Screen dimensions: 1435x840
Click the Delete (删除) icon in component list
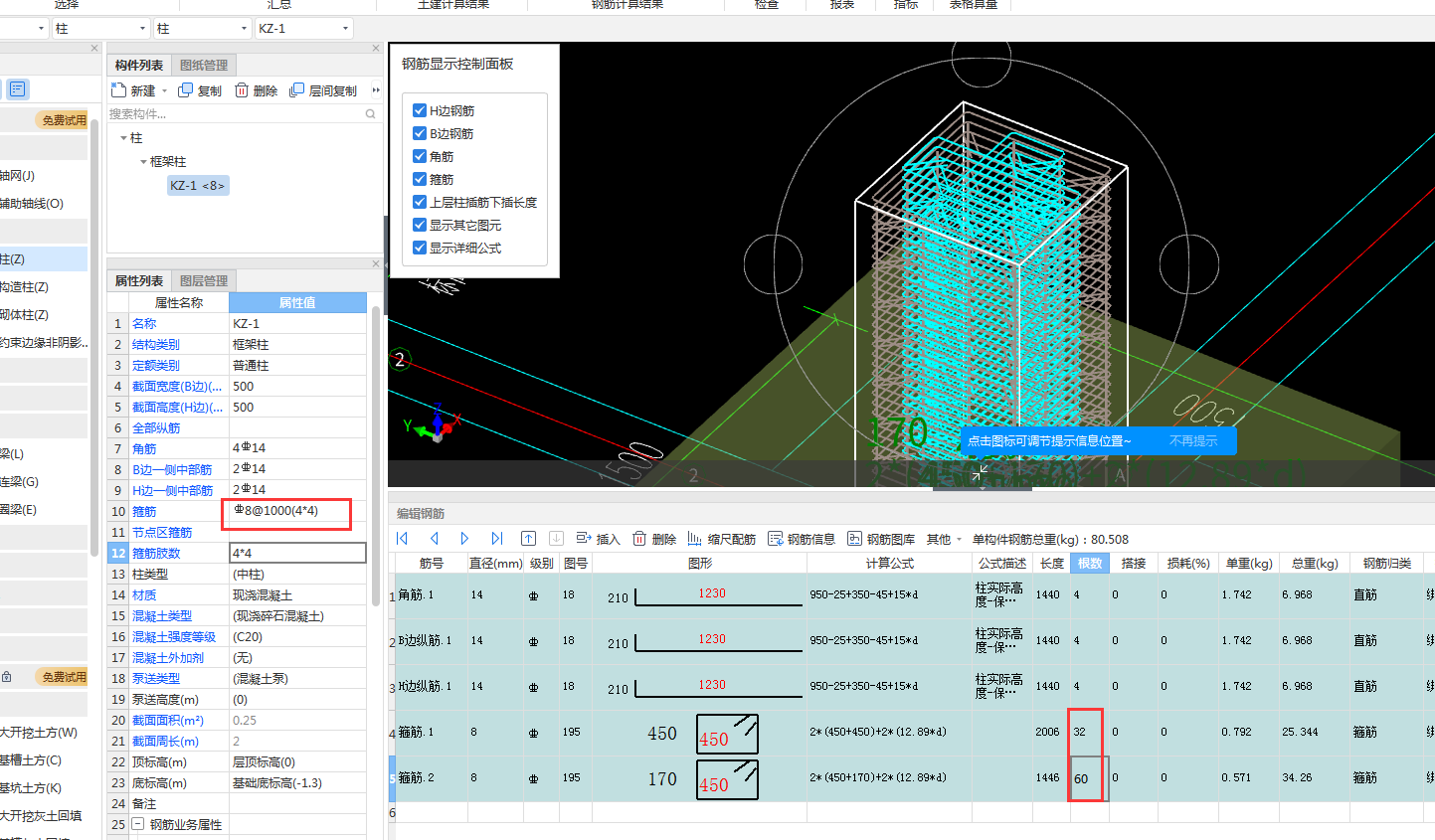click(242, 90)
